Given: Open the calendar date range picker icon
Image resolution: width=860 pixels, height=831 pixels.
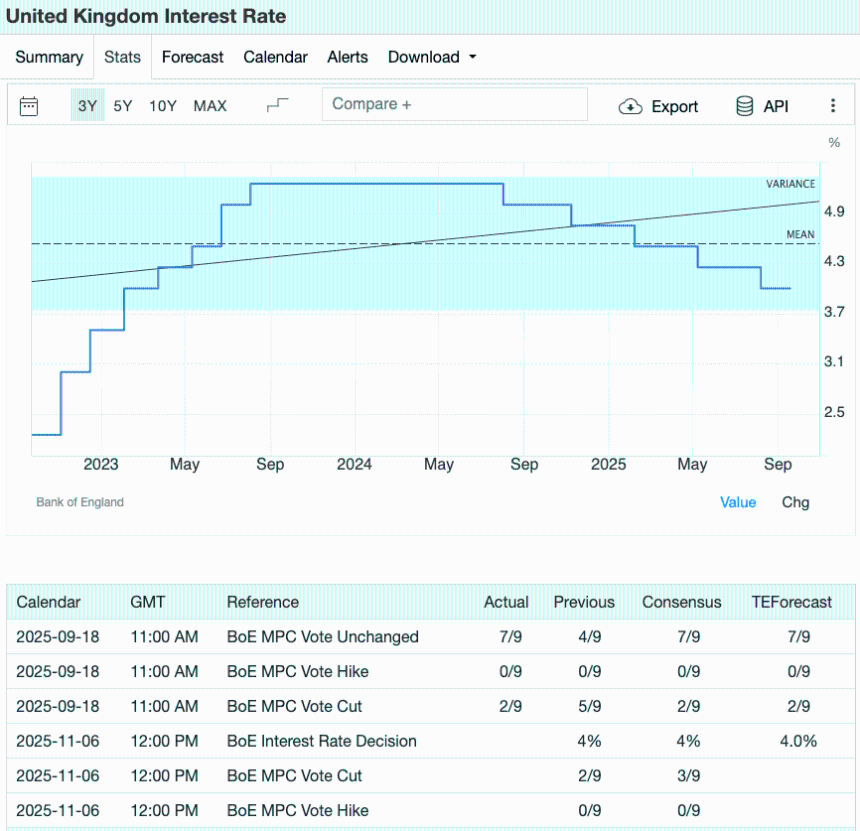Looking at the screenshot, I should tap(29, 106).
